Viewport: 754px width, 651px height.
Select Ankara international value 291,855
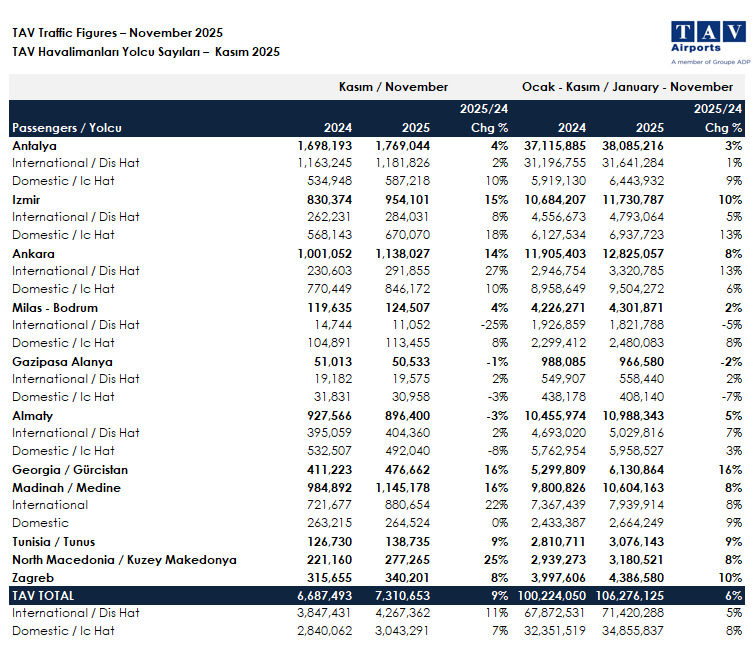point(407,271)
